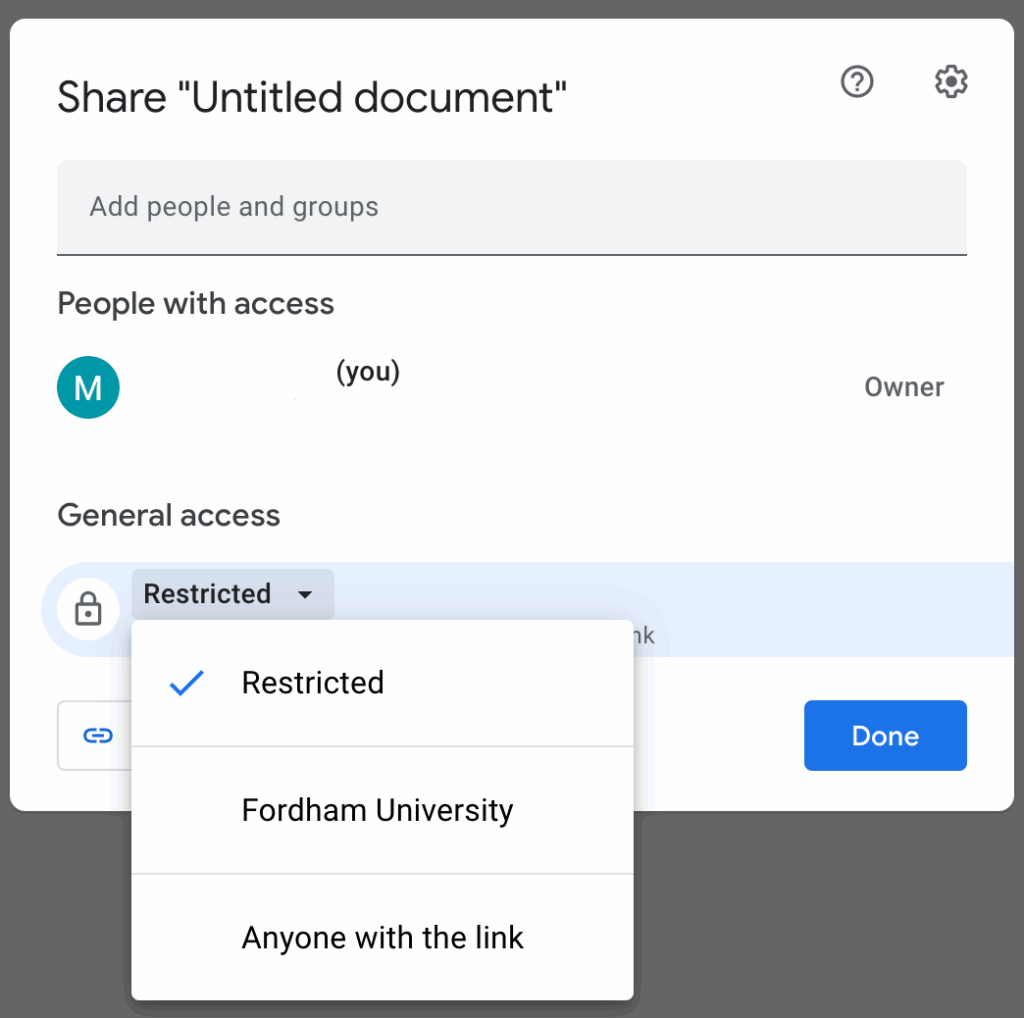Open sharing settings gear icon
Screen dimensions: 1024x1018
click(x=951, y=82)
